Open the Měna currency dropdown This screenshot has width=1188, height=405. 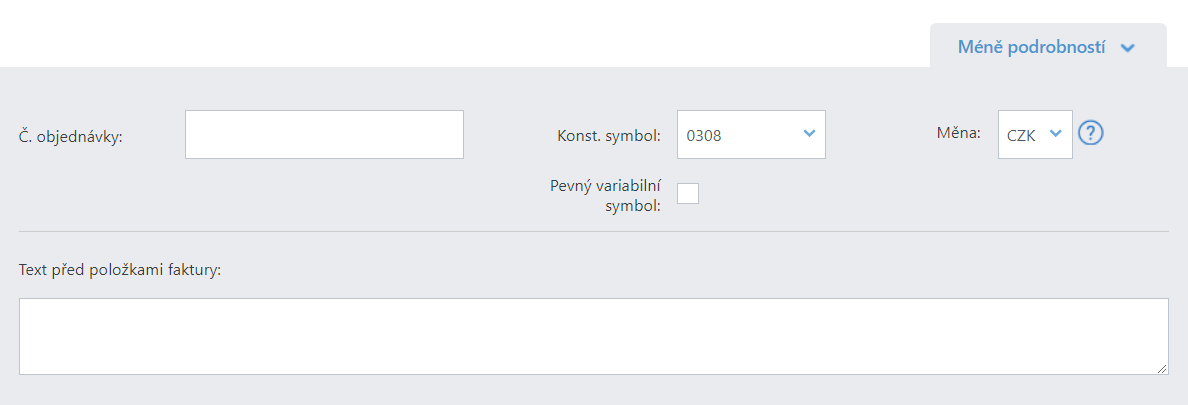pos(1035,135)
